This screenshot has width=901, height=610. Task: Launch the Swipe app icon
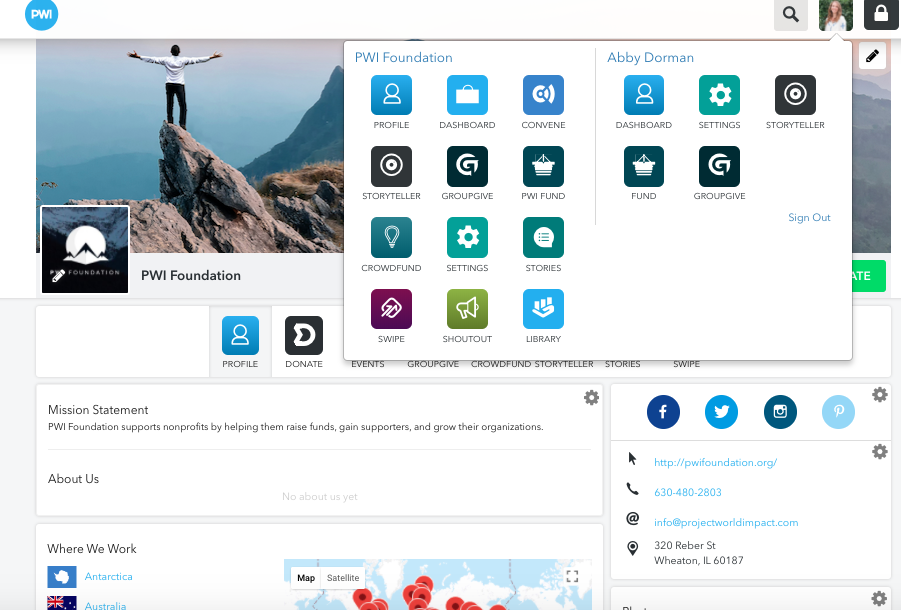391,309
